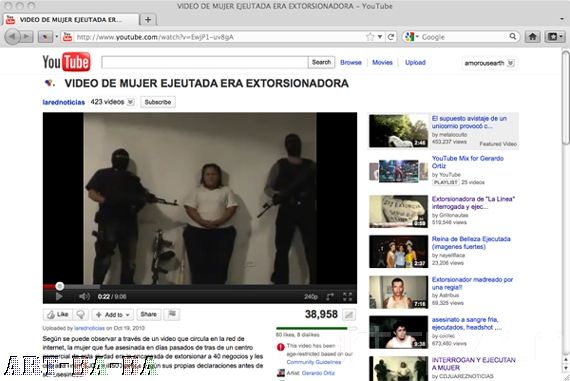Go to the browser home page
Image resolution: width=570 pixels, height=381 pixels.
click(533, 37)
